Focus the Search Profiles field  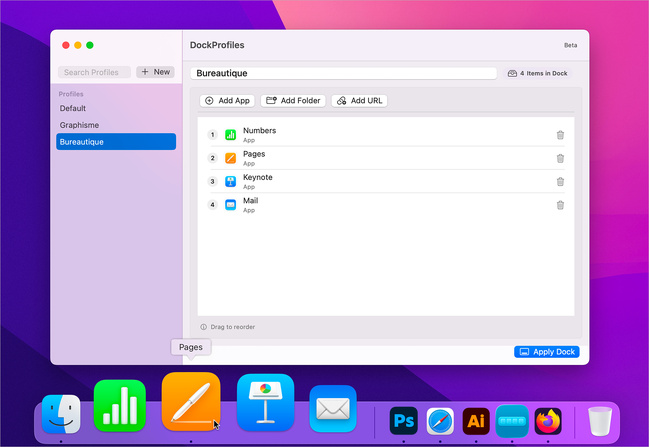click(x=94, y=72)
